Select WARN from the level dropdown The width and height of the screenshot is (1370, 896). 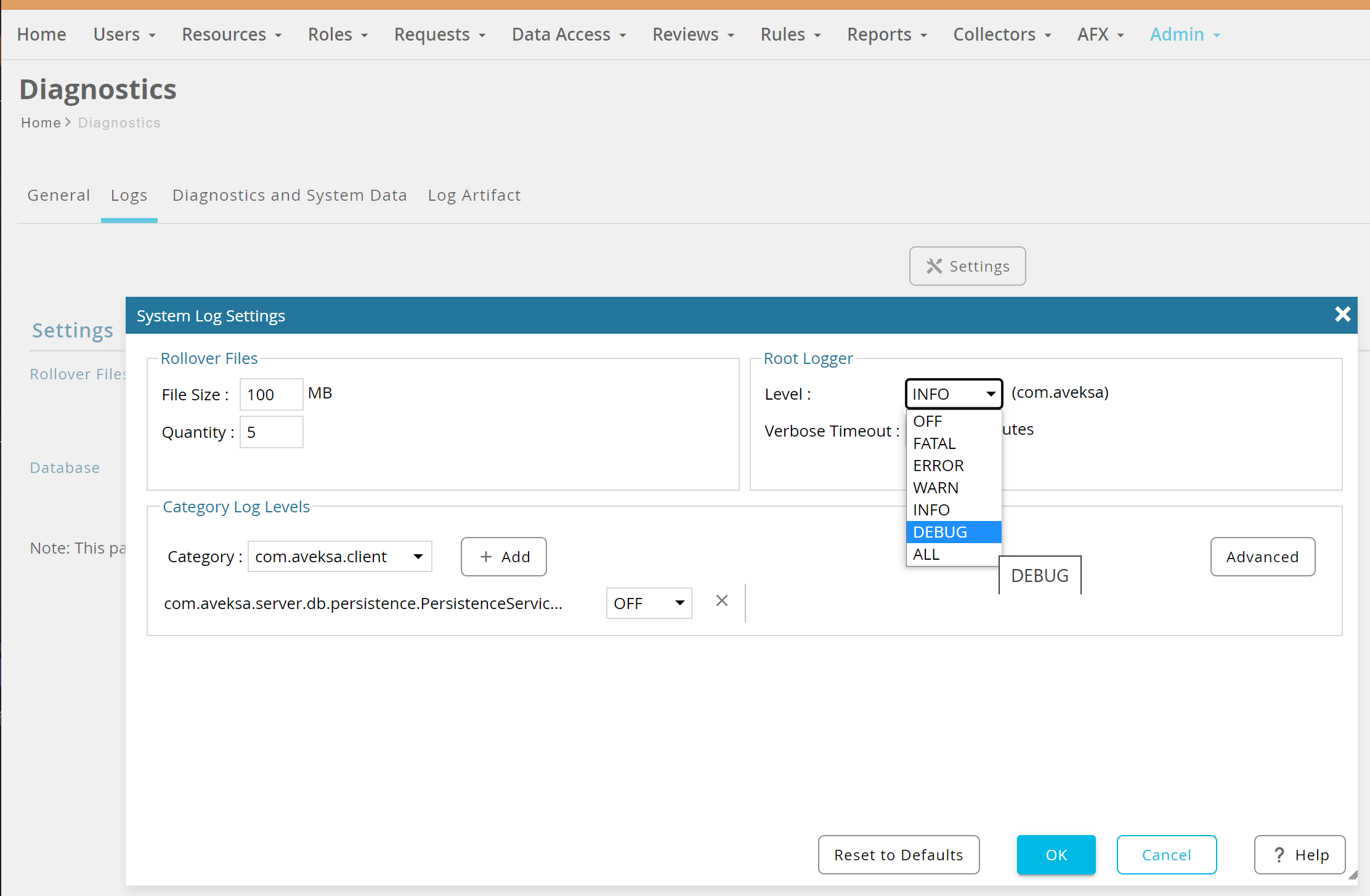953,488
